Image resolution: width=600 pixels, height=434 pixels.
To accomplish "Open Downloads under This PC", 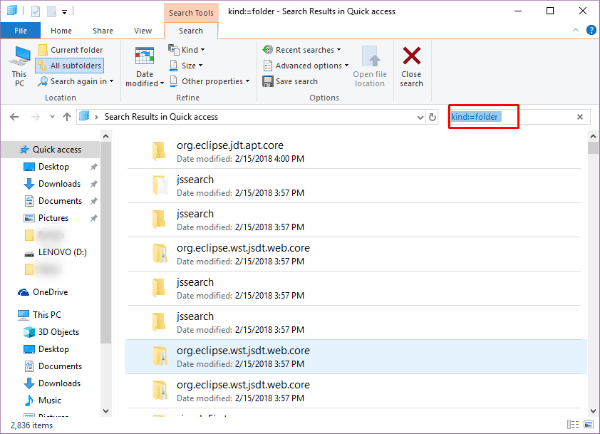I will [59, 383].
